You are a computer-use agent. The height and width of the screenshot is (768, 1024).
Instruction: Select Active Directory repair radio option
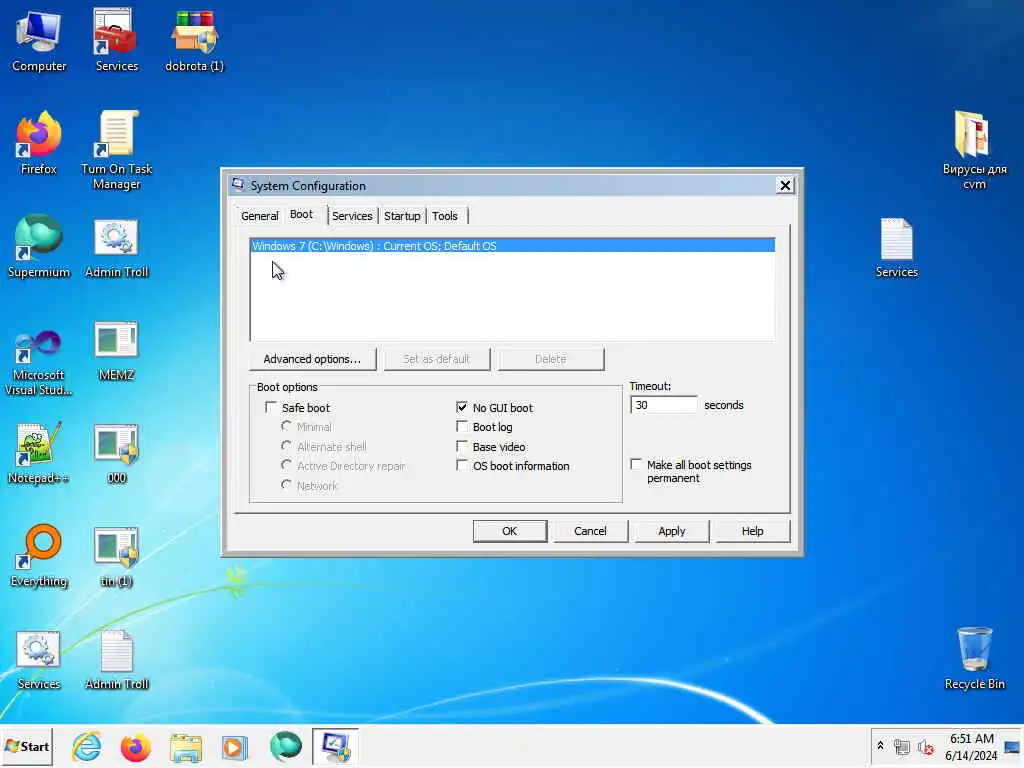pos(286,466)
